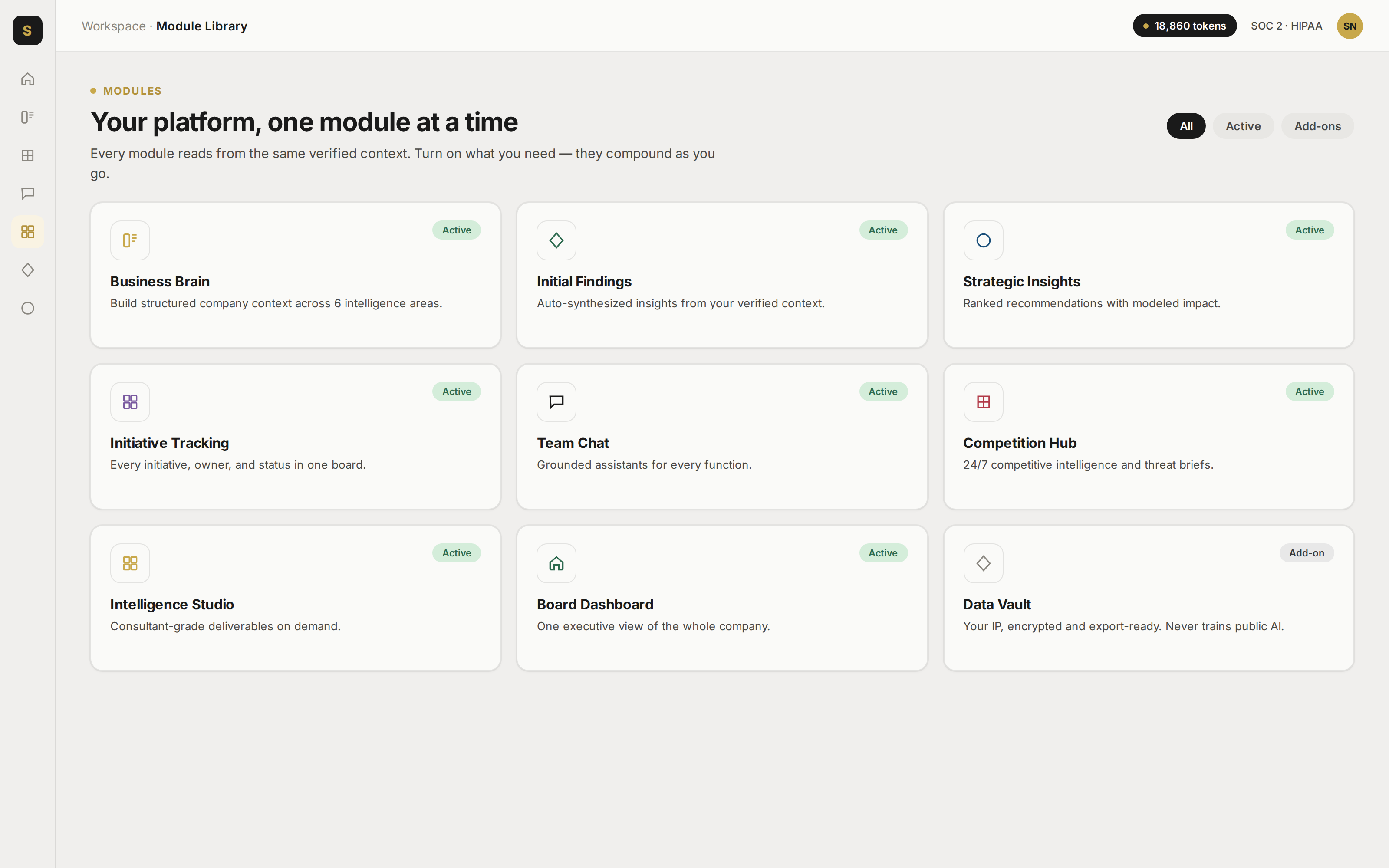Click the Active badge on Strategic Insights
The width and height of the screenshot is (1389, 868).
point(1309,230)
